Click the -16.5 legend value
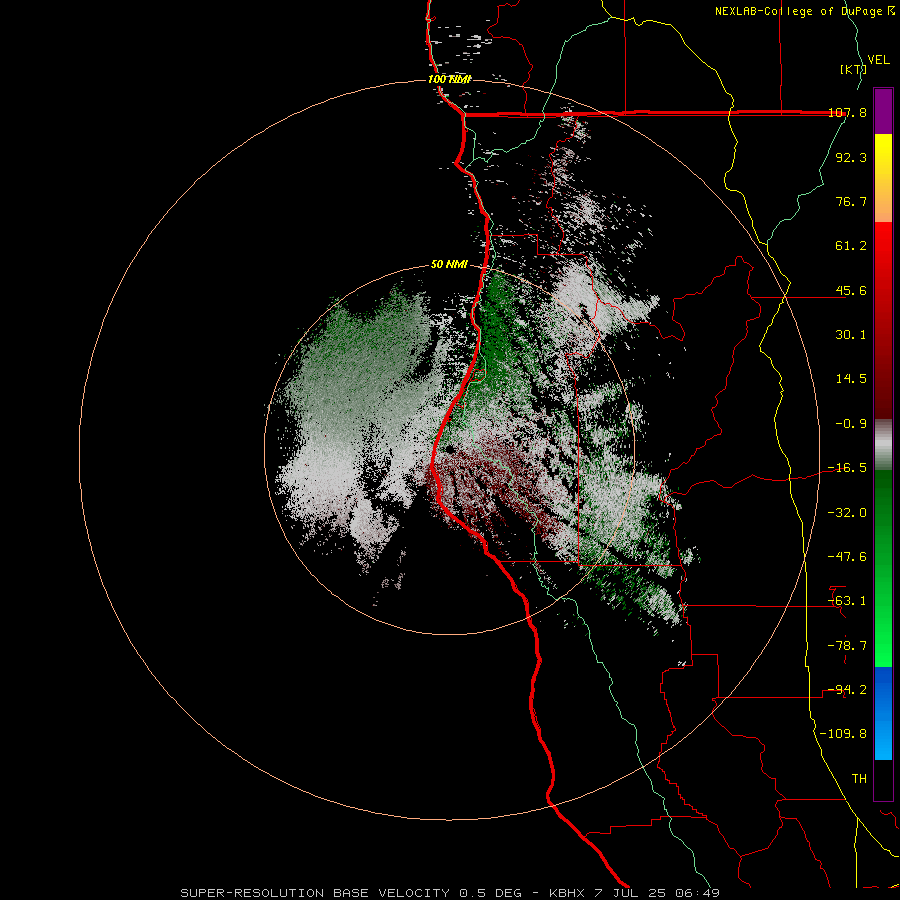The height and width of the screenshot is (900, 900). point(847,468)
